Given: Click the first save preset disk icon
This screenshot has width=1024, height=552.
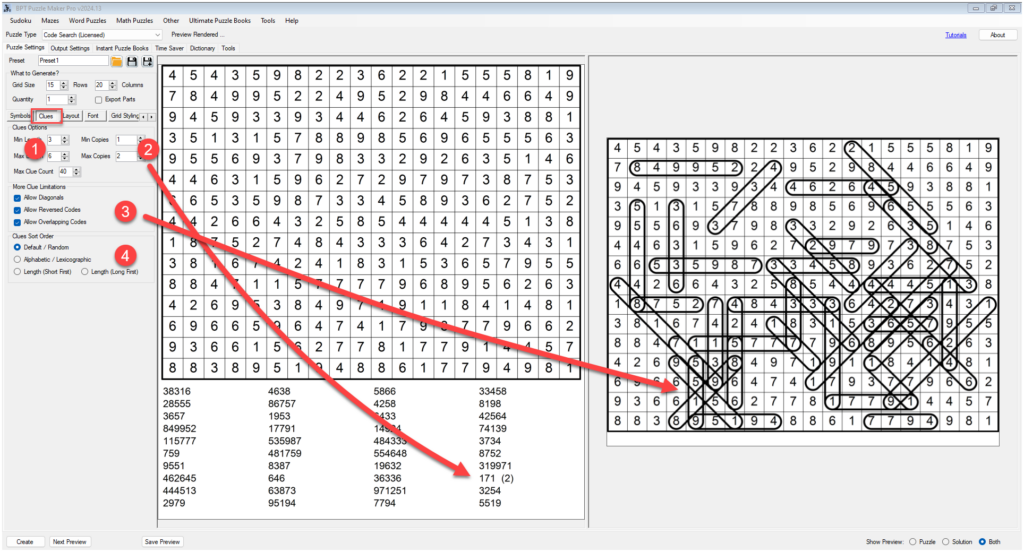Looking at the screenshot, I should (x=132, y=62).
